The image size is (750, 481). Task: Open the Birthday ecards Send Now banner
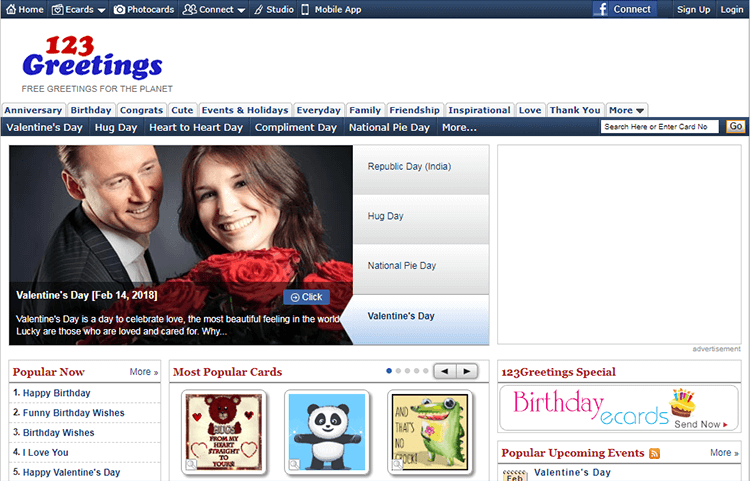(x=619, y=409)
